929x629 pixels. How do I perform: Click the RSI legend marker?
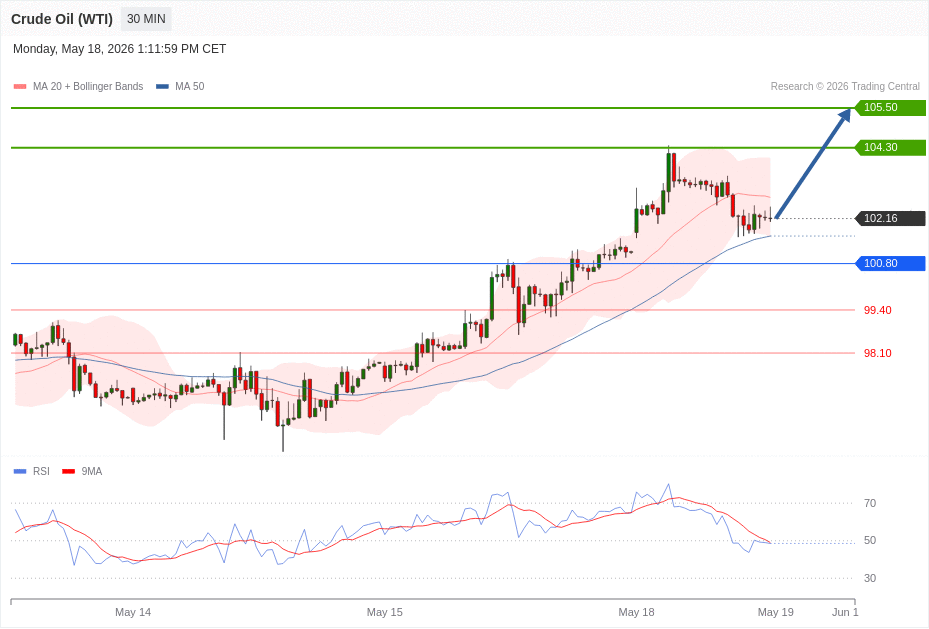click(x=20, y=471)
